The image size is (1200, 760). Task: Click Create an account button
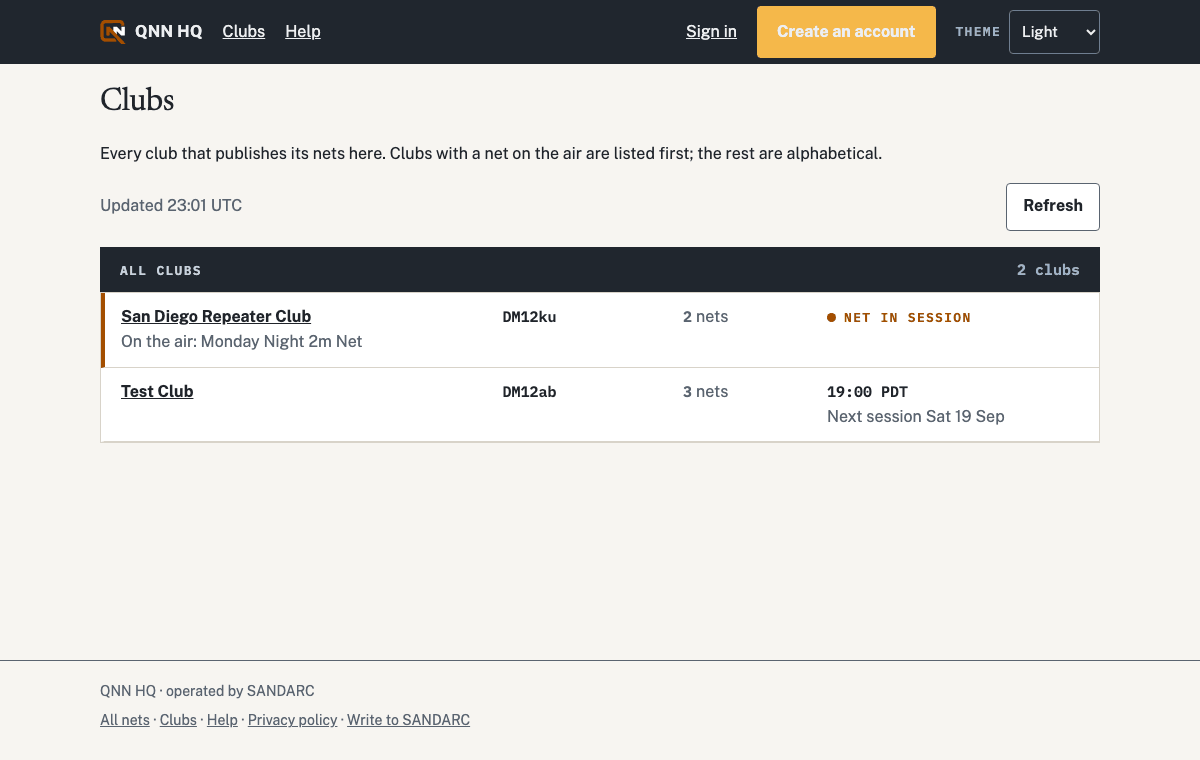(846, 32)
